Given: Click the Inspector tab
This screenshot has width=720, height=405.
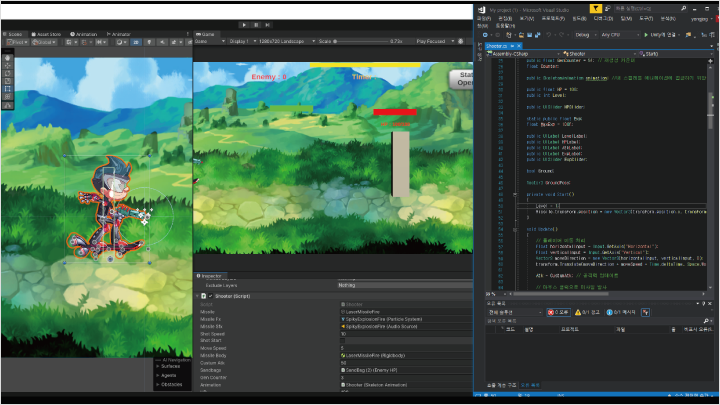Looking at the screenshot, I should pyautogui.click(x=209, y=276).
